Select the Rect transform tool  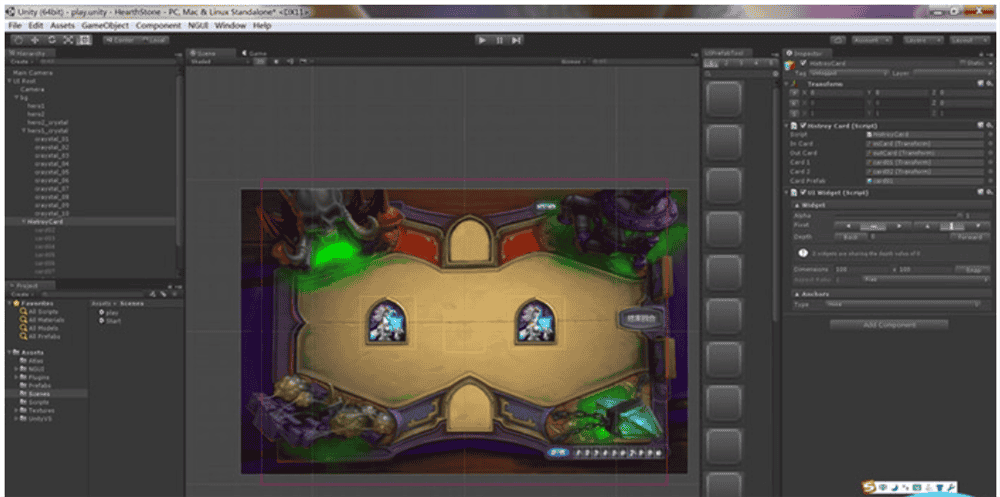point(85,40)
